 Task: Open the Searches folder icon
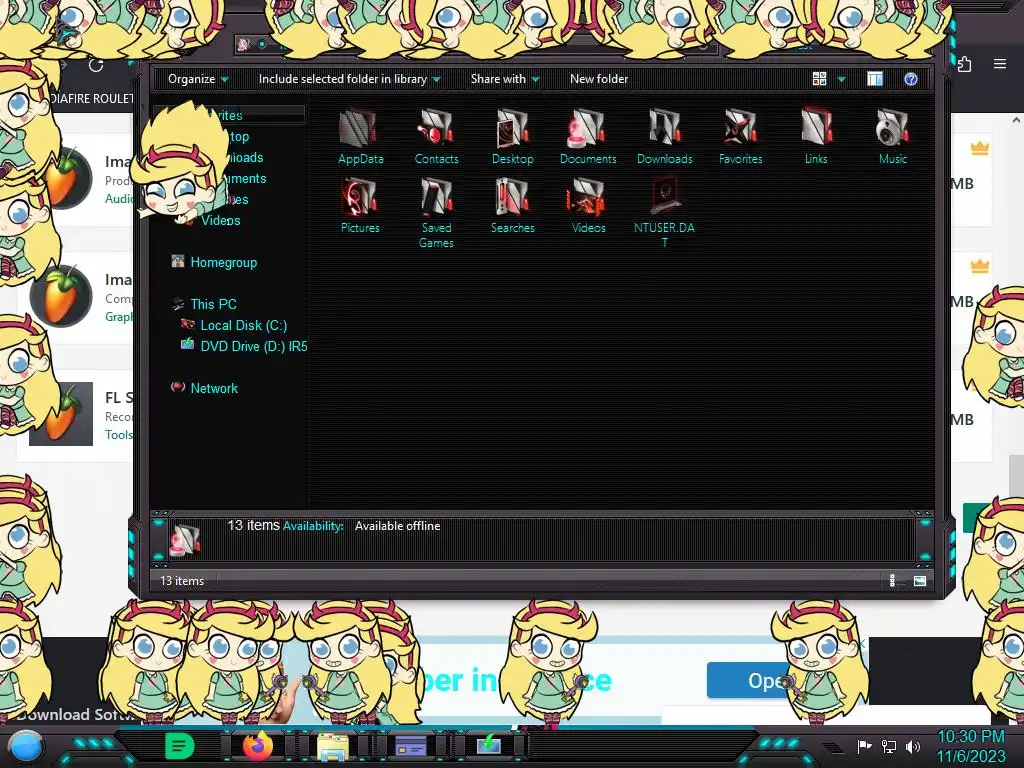coord(513,197)
